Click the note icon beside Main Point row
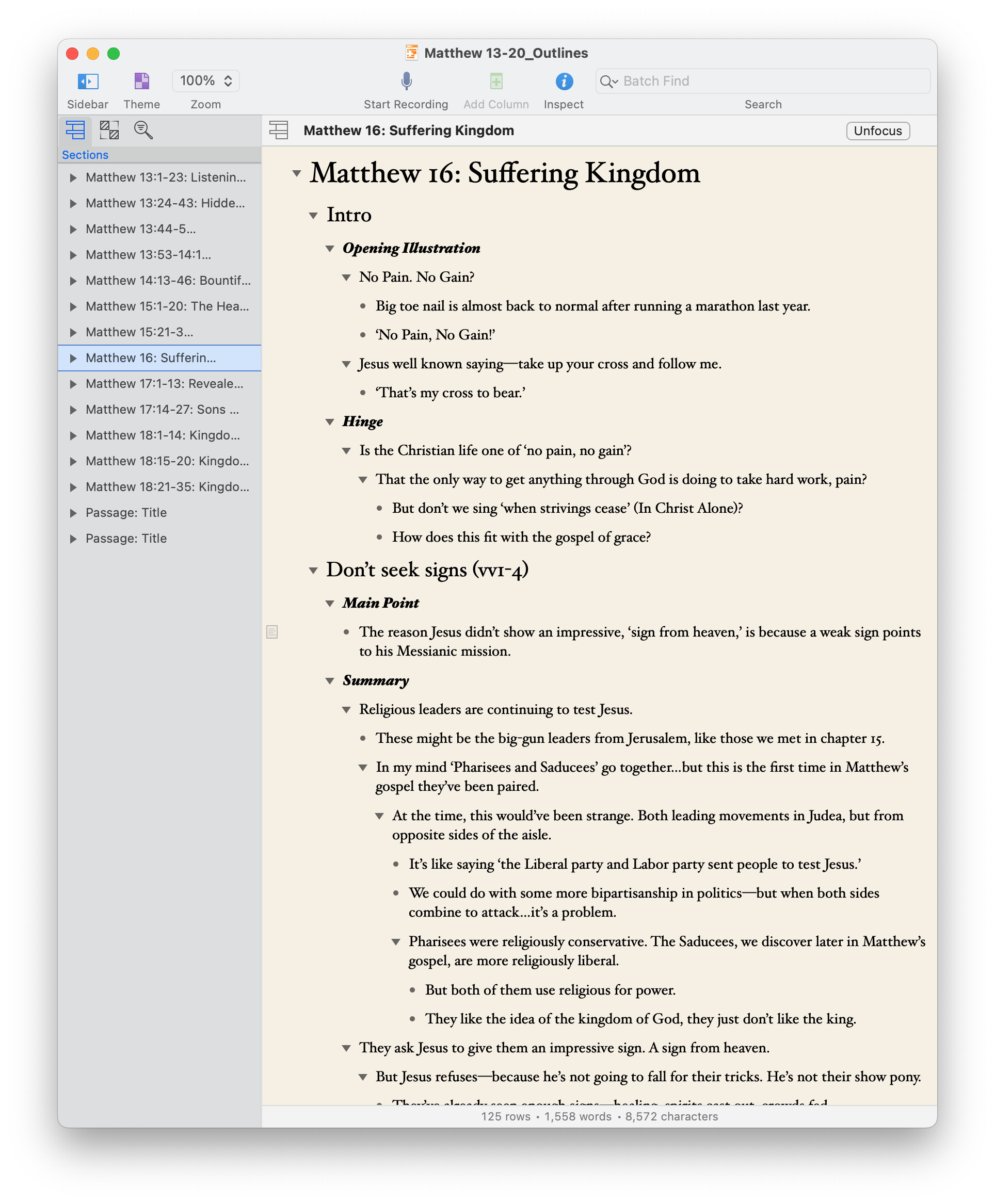Screen dimensions: 995x1204 (272, 632)
